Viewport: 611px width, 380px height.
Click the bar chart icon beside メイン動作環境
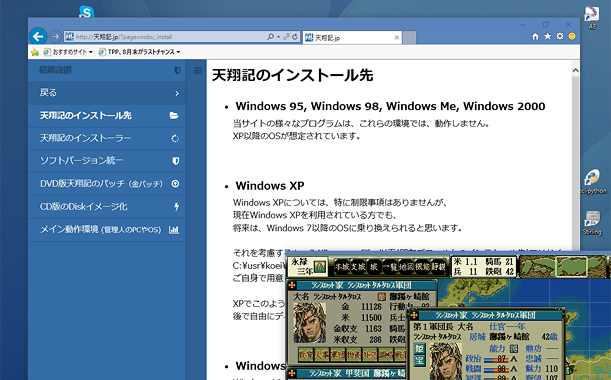174,230
